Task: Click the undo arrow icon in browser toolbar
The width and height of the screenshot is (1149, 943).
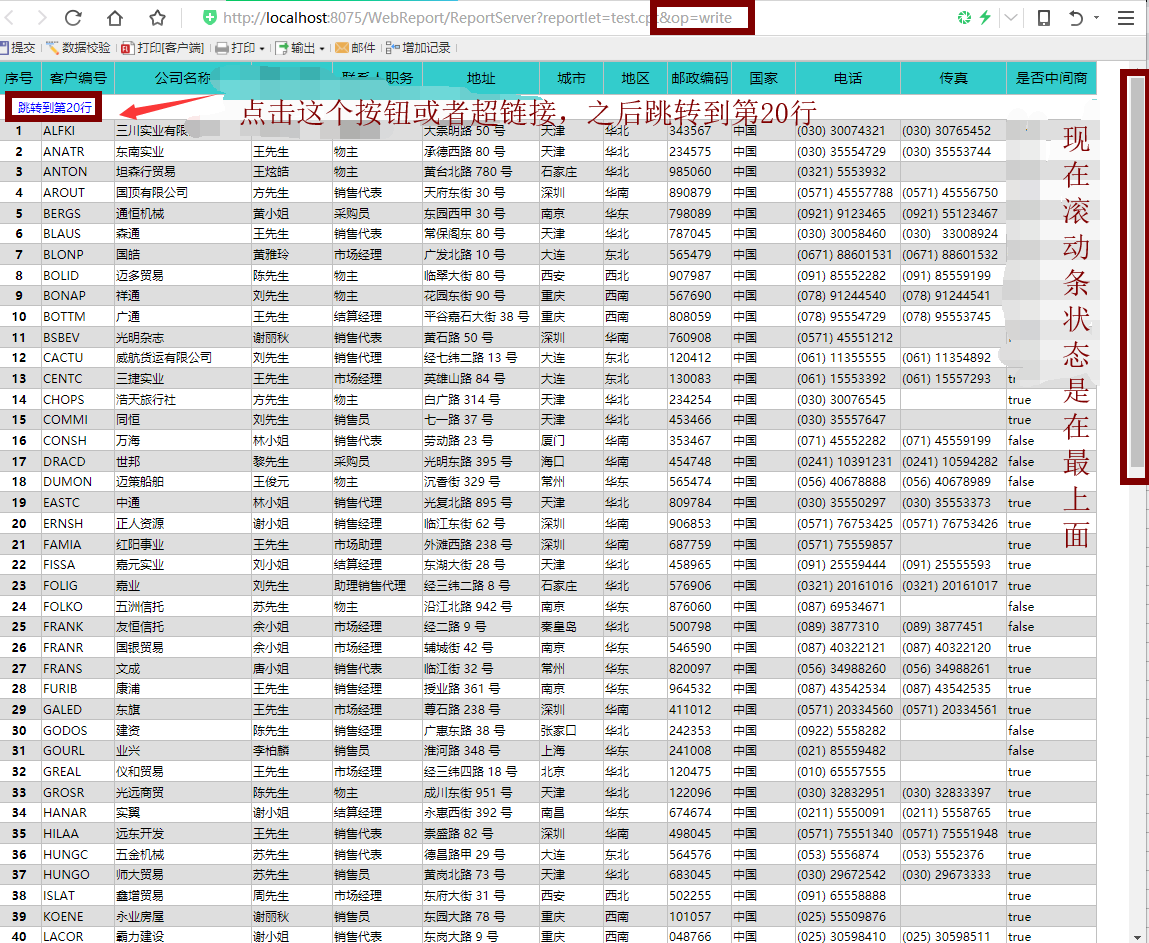Action: coord(1076,18)
